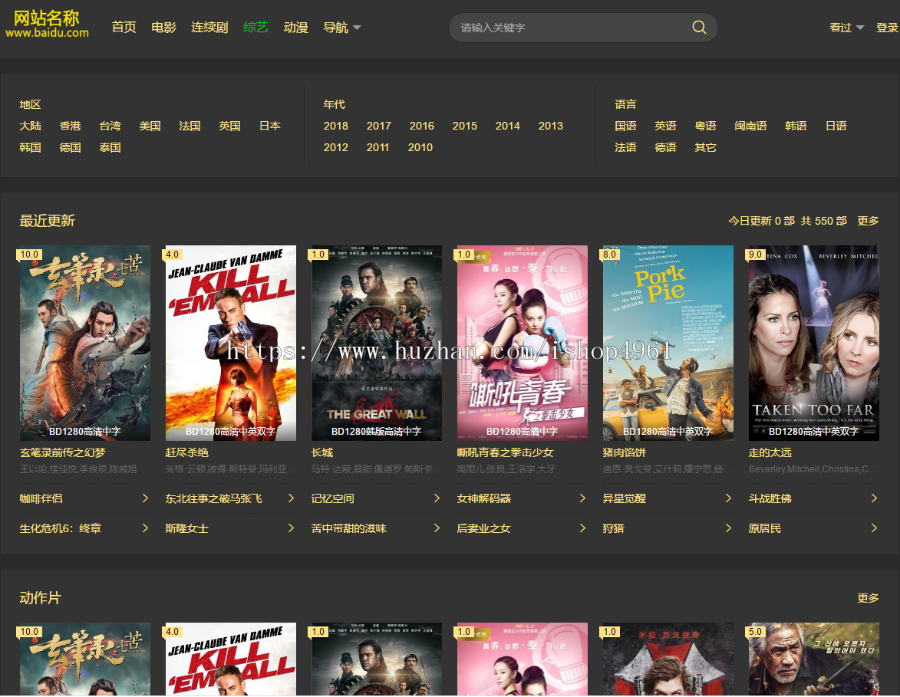Click the search magnifier icon
The width and height of the screenshot is (900, 697).
coord(699,27)
